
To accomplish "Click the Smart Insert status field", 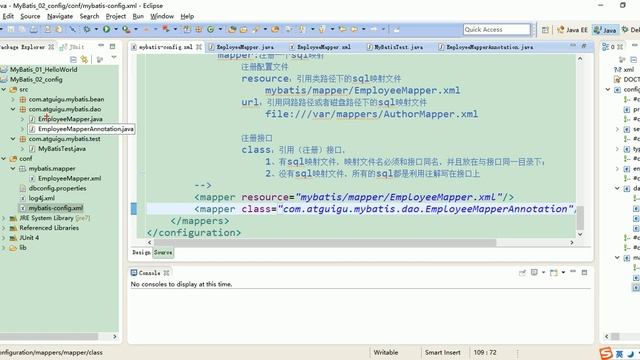I will [x=442, y=352].
